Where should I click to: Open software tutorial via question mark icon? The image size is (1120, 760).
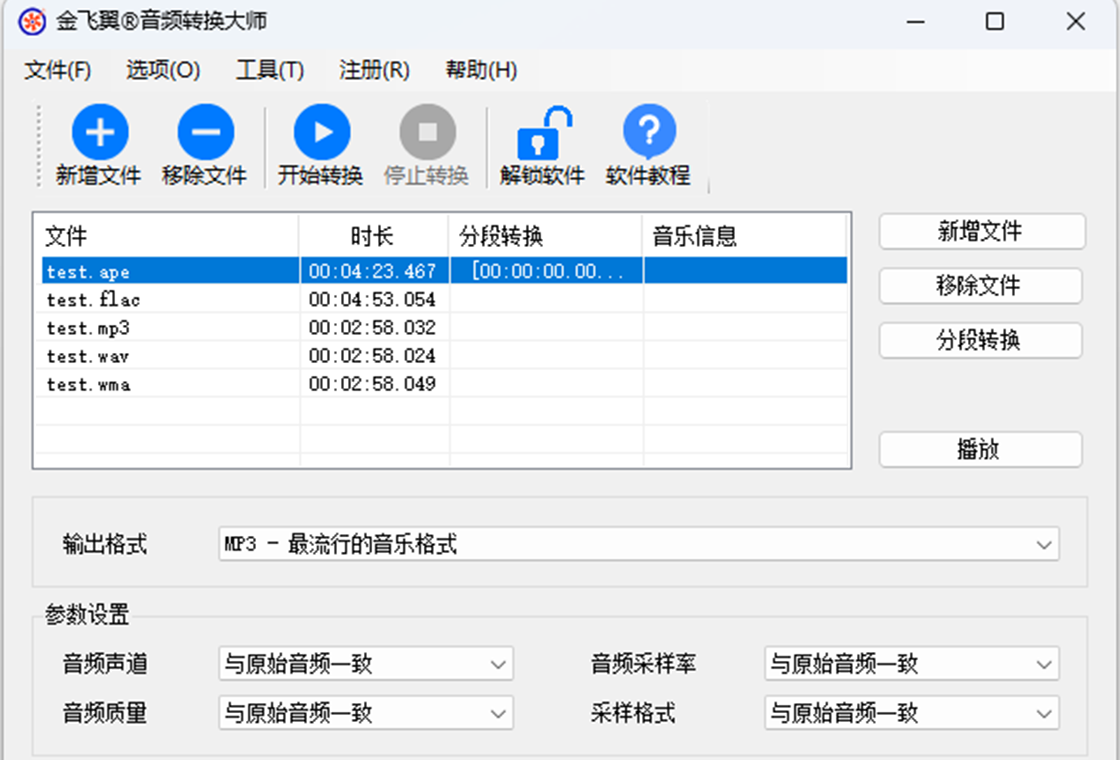pyautogui.click(x=649, y=132)
